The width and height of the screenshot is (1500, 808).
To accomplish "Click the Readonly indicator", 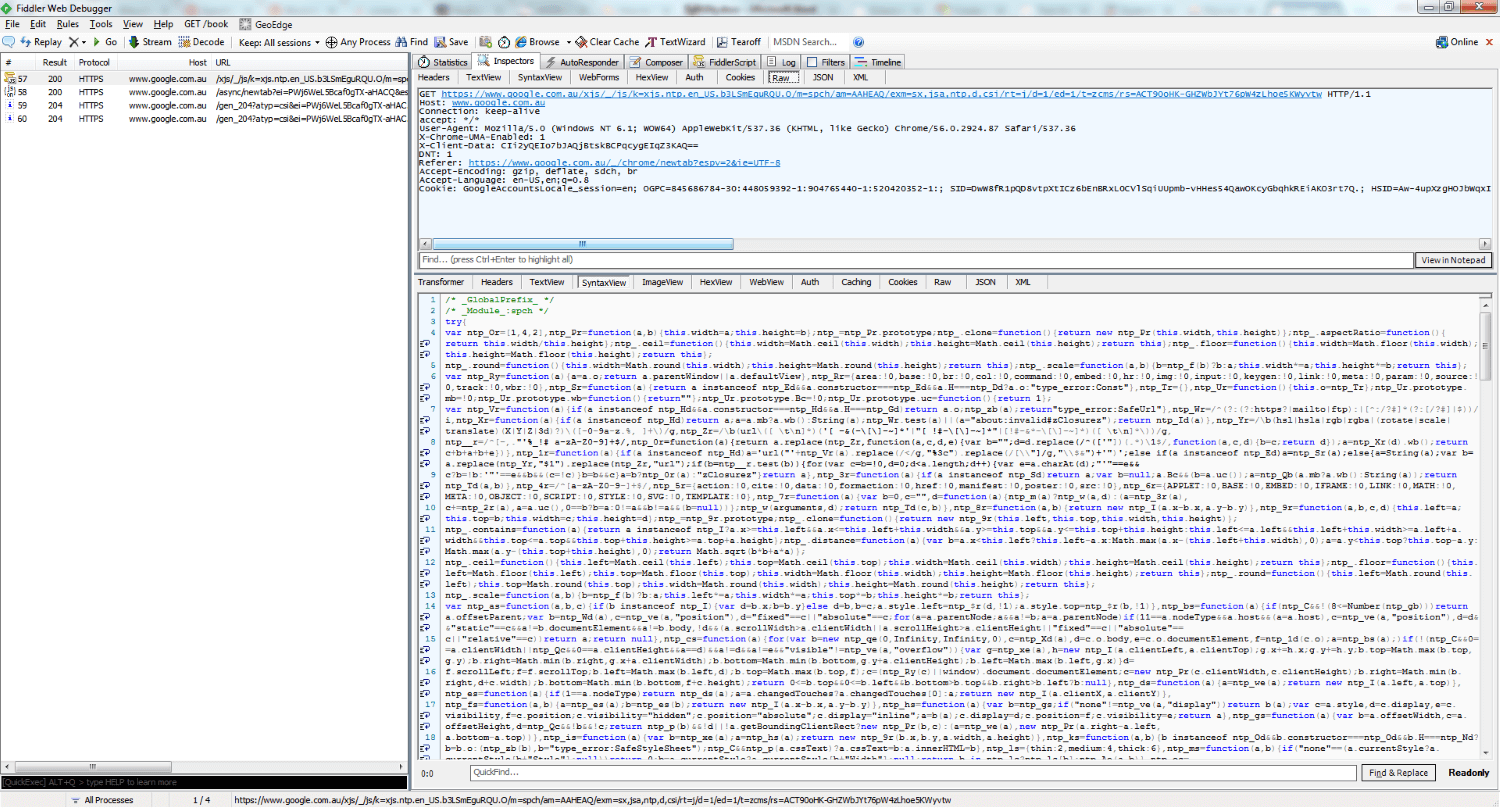I will coord(1468,773).
